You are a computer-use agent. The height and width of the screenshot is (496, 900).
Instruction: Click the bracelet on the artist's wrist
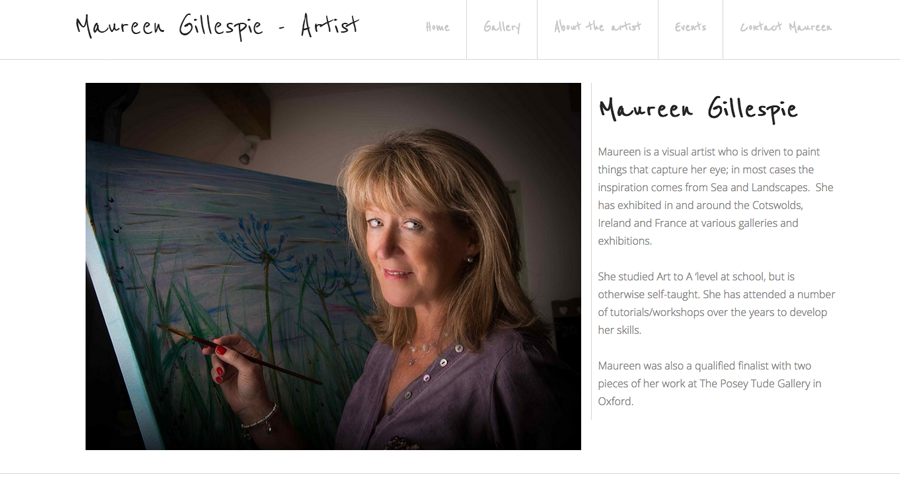click(260, 420)
